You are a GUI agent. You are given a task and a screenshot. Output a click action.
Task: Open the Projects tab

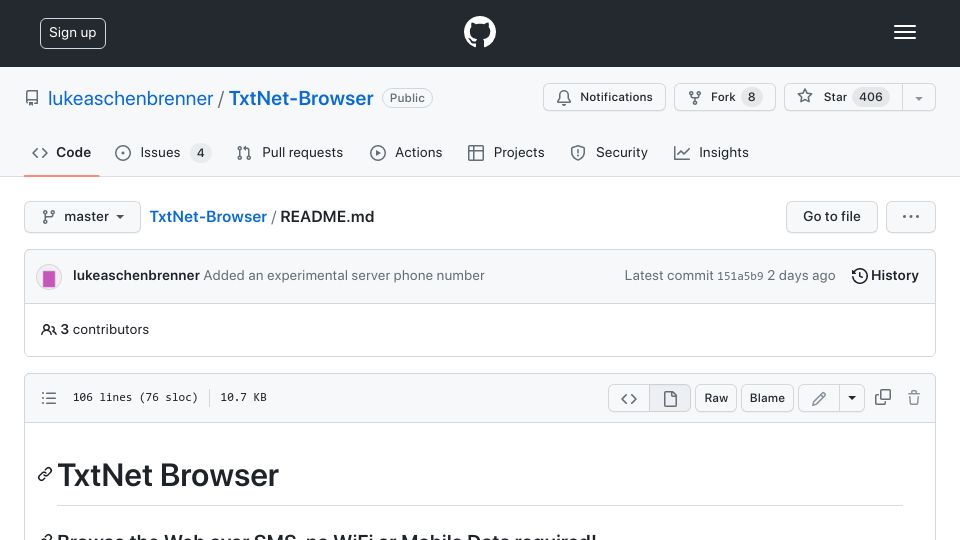[506, 152]
